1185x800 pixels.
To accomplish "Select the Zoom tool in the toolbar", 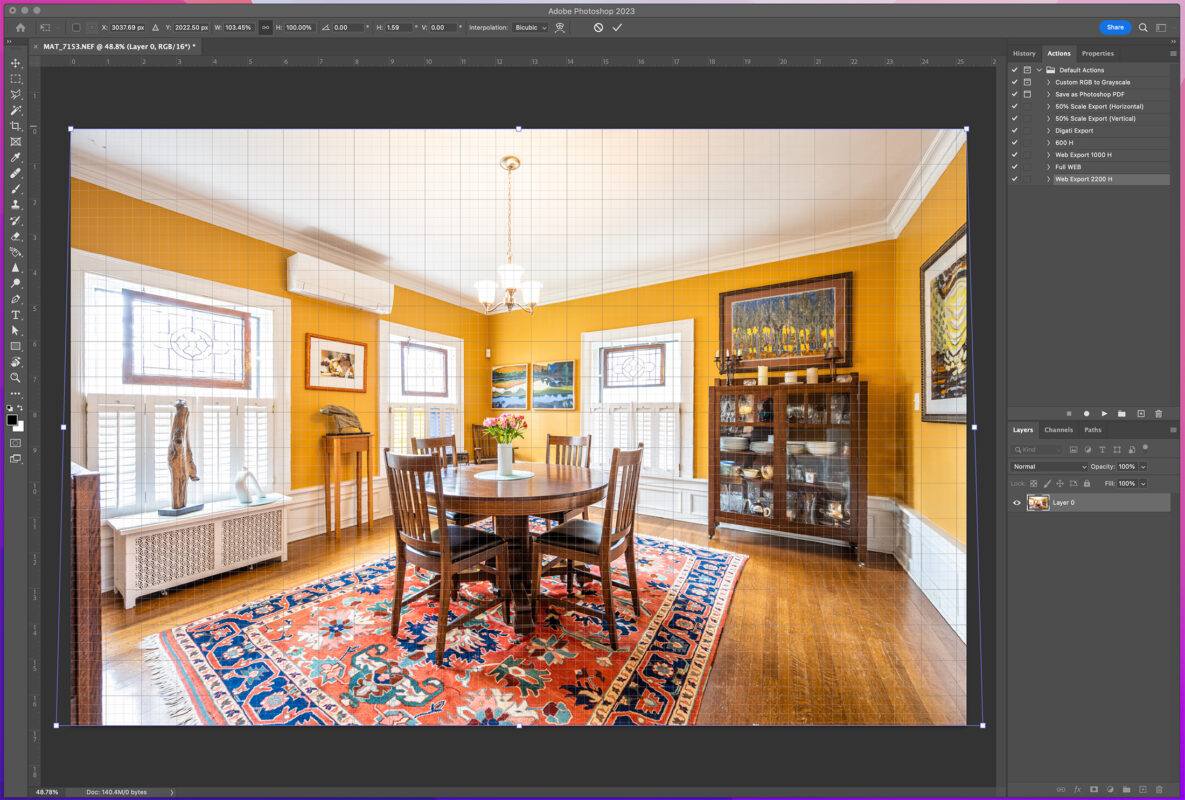I will point(15,378).
